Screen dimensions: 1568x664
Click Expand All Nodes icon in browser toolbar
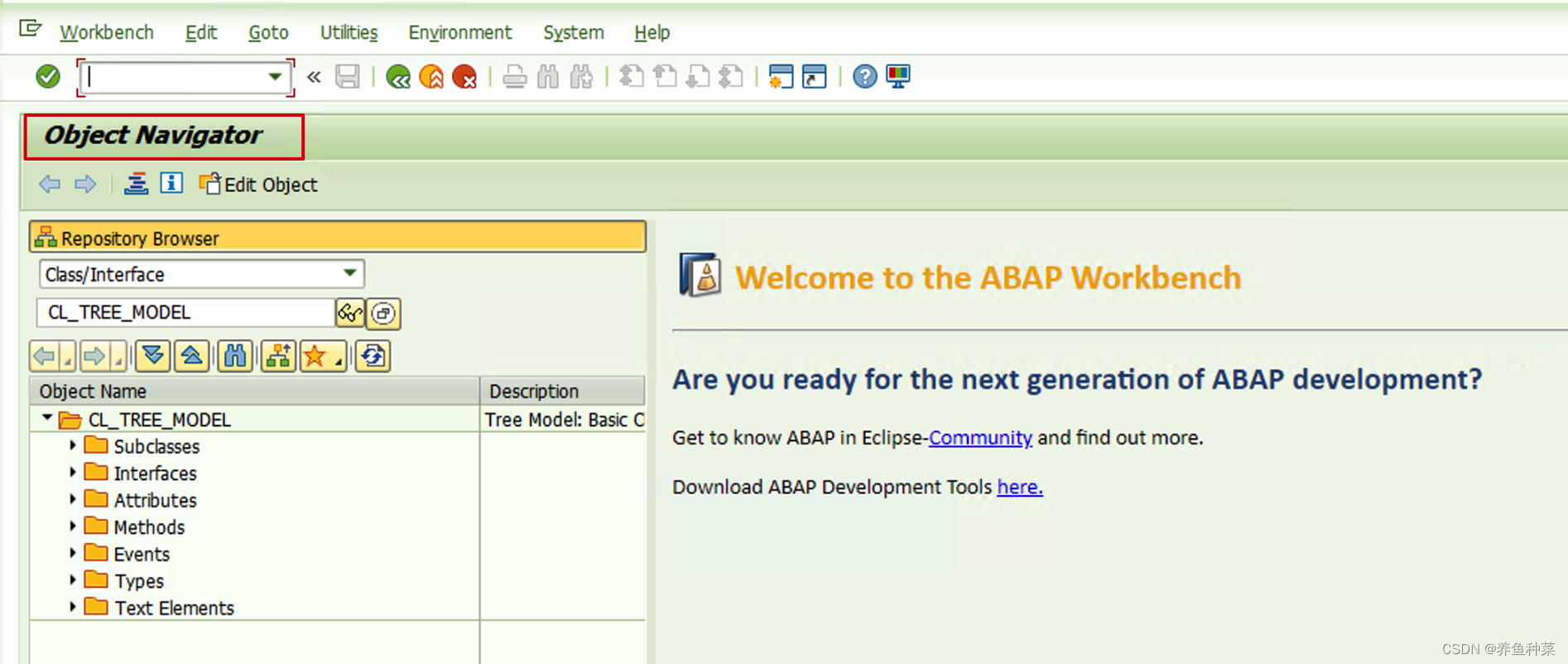pos(153,356)
